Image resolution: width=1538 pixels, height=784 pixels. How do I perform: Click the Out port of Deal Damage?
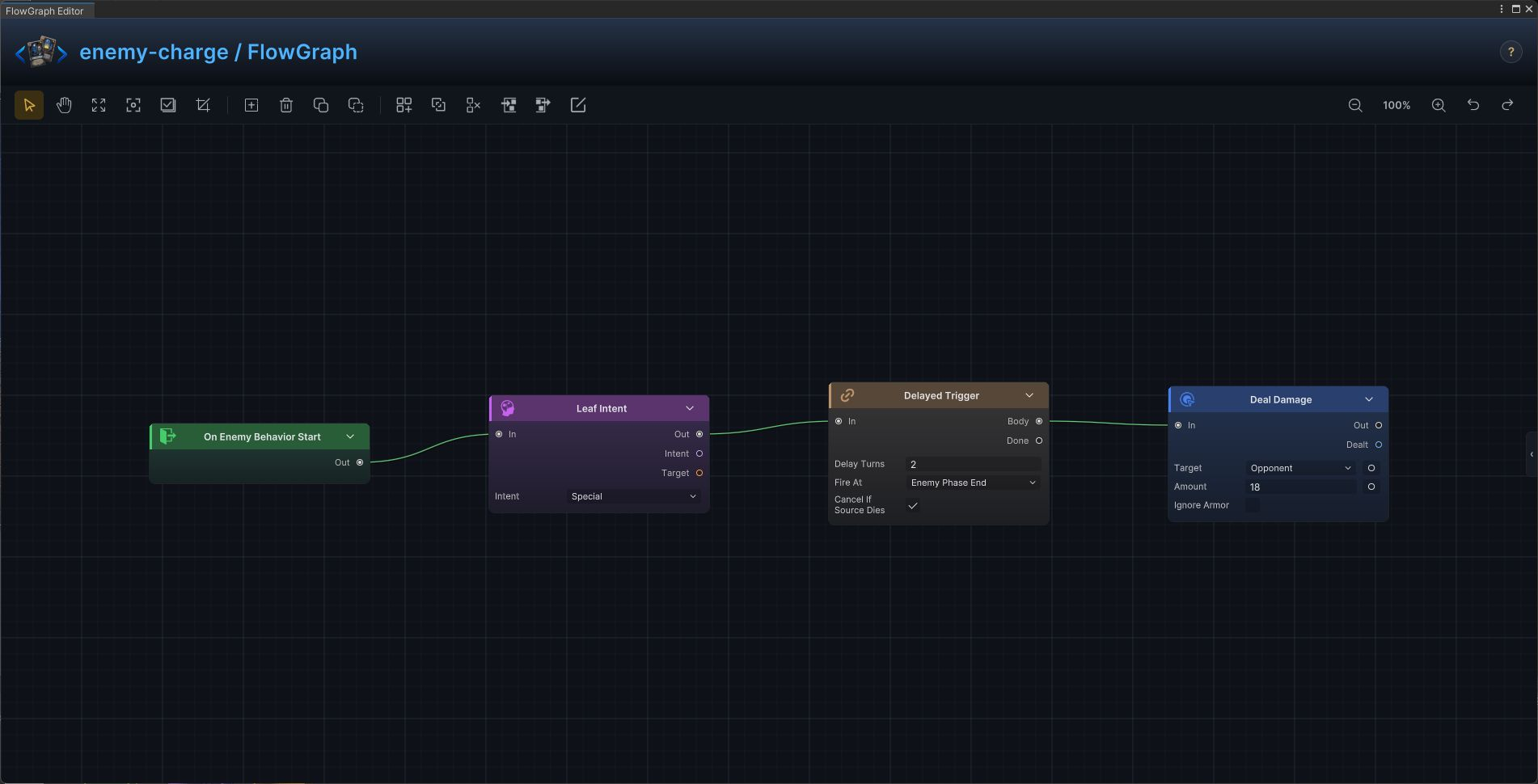[1379, 425]
